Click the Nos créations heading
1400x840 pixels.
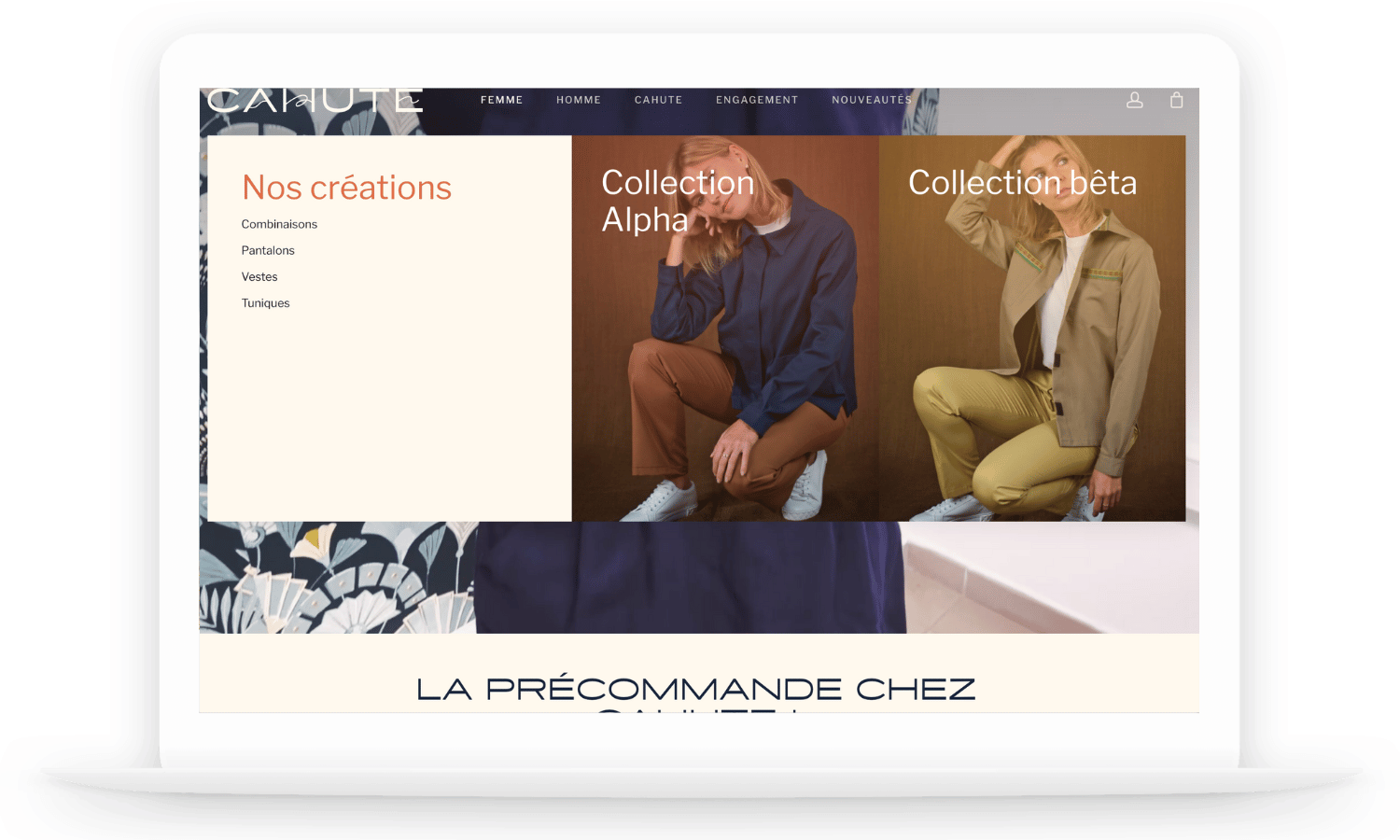(346, 188)
